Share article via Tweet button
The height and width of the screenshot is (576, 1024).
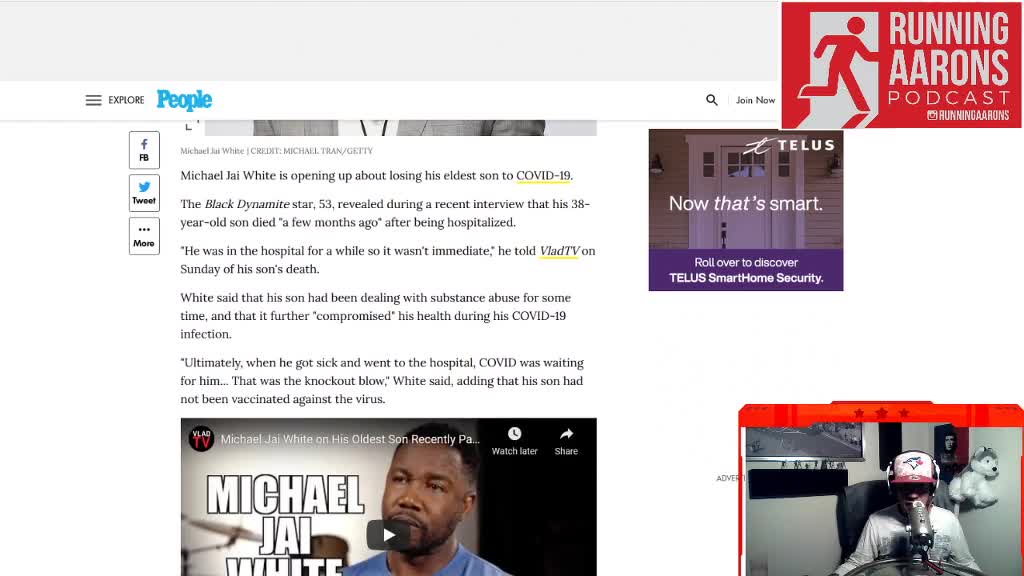coord(144,193)
